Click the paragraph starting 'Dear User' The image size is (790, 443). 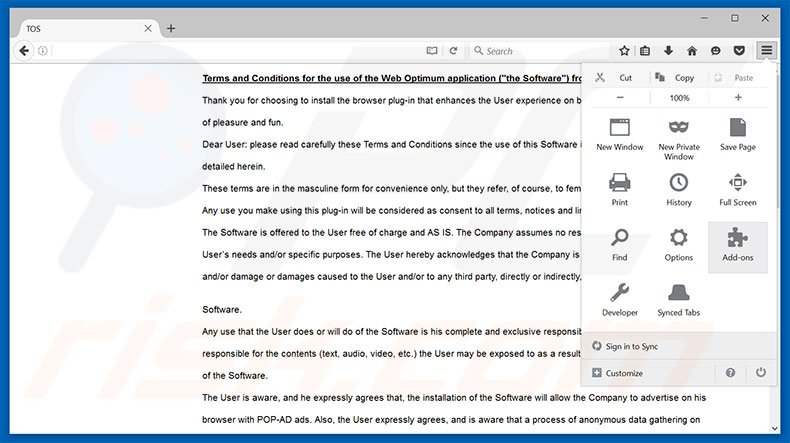pyautogui.click(x=391, y=155)
